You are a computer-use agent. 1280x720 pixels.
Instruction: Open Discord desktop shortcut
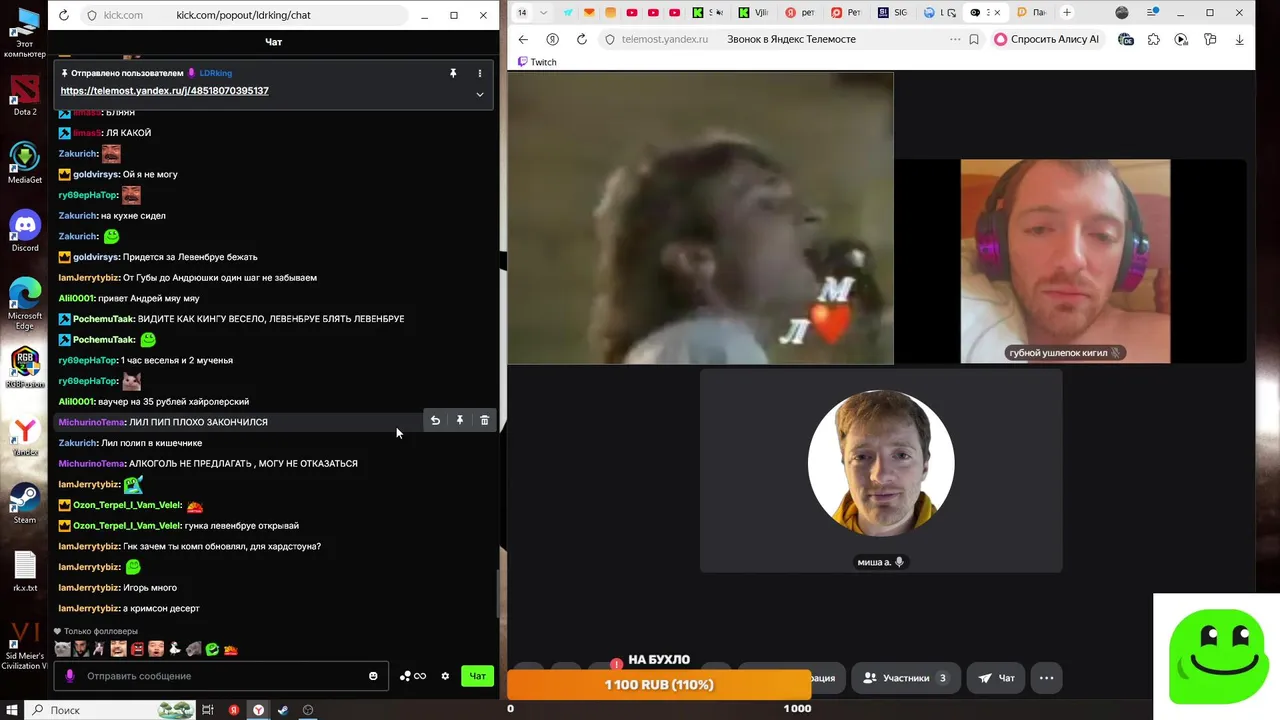[25, 231]
